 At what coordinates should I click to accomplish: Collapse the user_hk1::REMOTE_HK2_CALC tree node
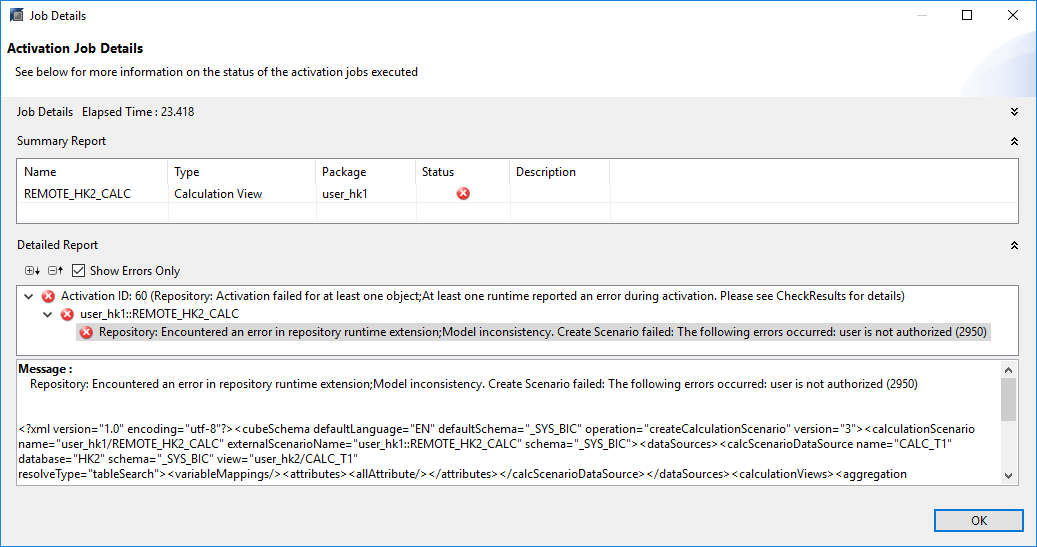48,314
